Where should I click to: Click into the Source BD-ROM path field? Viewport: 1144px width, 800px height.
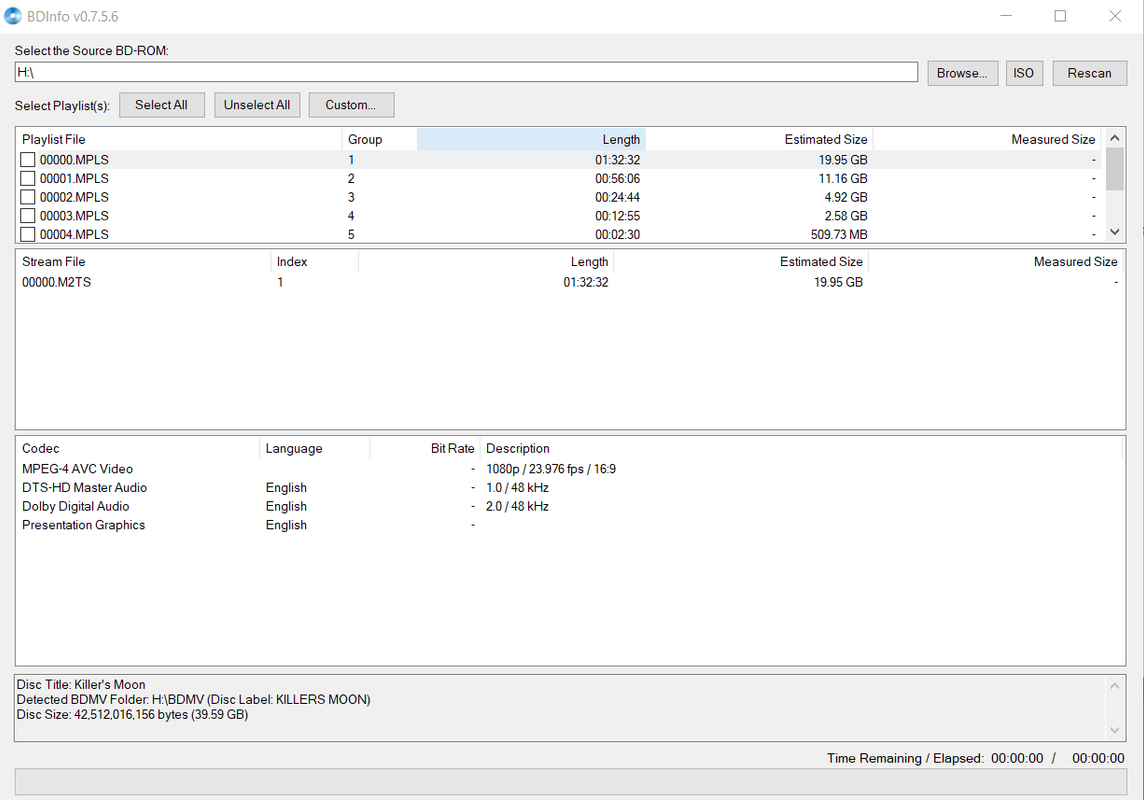[466, 72]
